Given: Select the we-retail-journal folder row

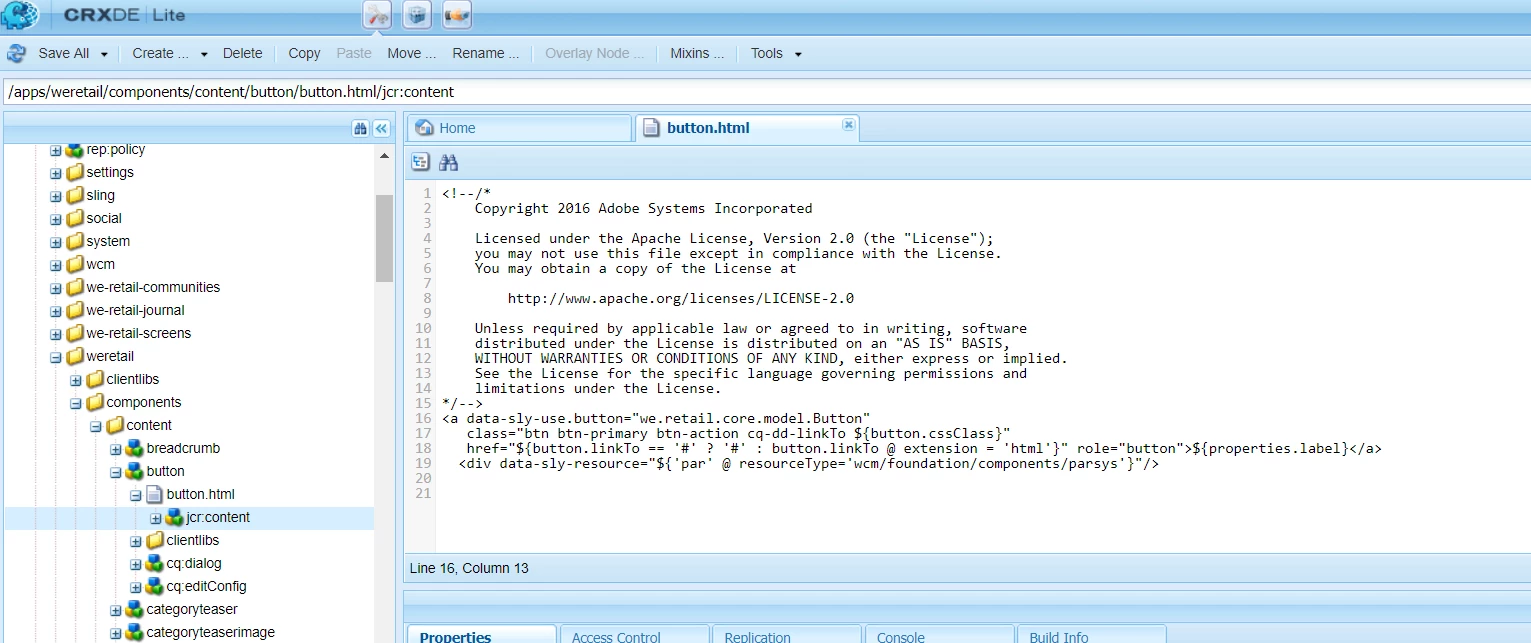Looking at the screenshot, I should [189, 310].
